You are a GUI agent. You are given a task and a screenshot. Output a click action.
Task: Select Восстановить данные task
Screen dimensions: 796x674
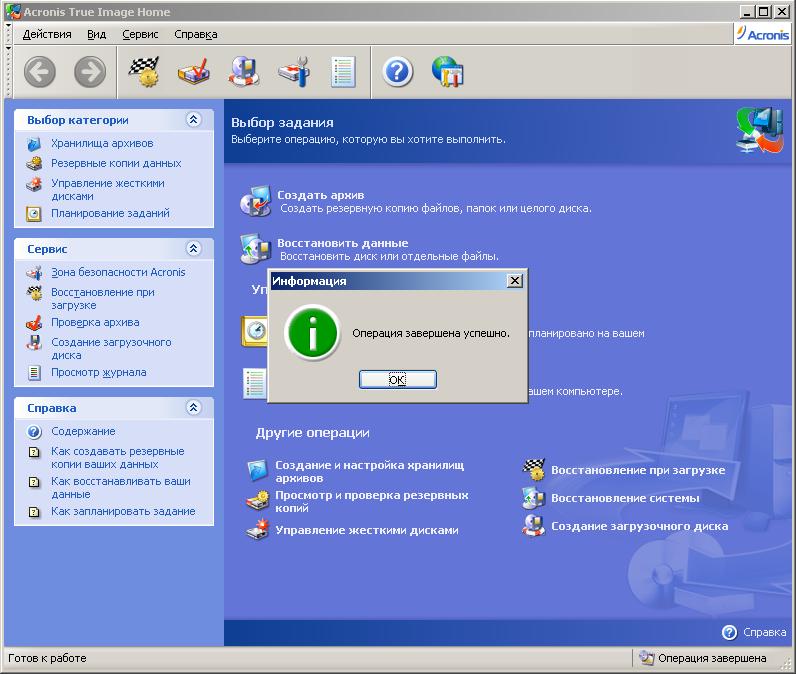click(x=343, y=243)
